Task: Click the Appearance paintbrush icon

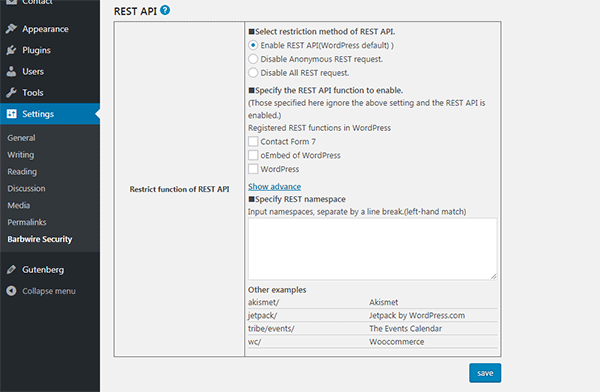Action: tap(11, 29)
